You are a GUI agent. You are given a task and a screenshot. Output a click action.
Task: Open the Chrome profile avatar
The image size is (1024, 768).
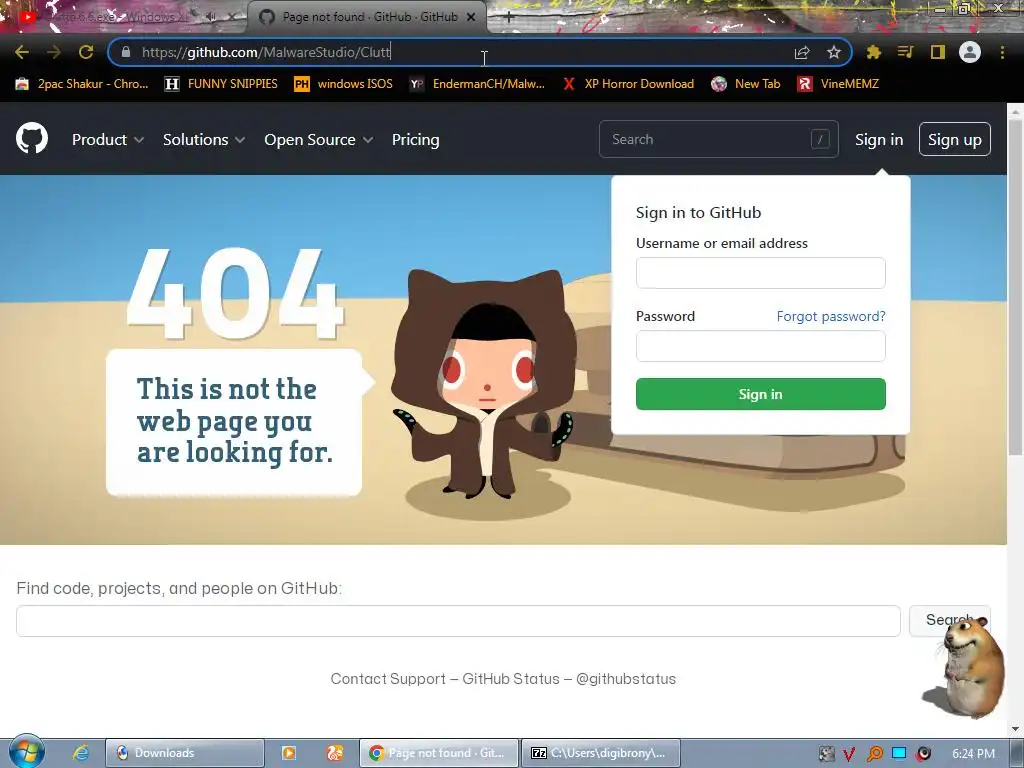coord(970,52)
